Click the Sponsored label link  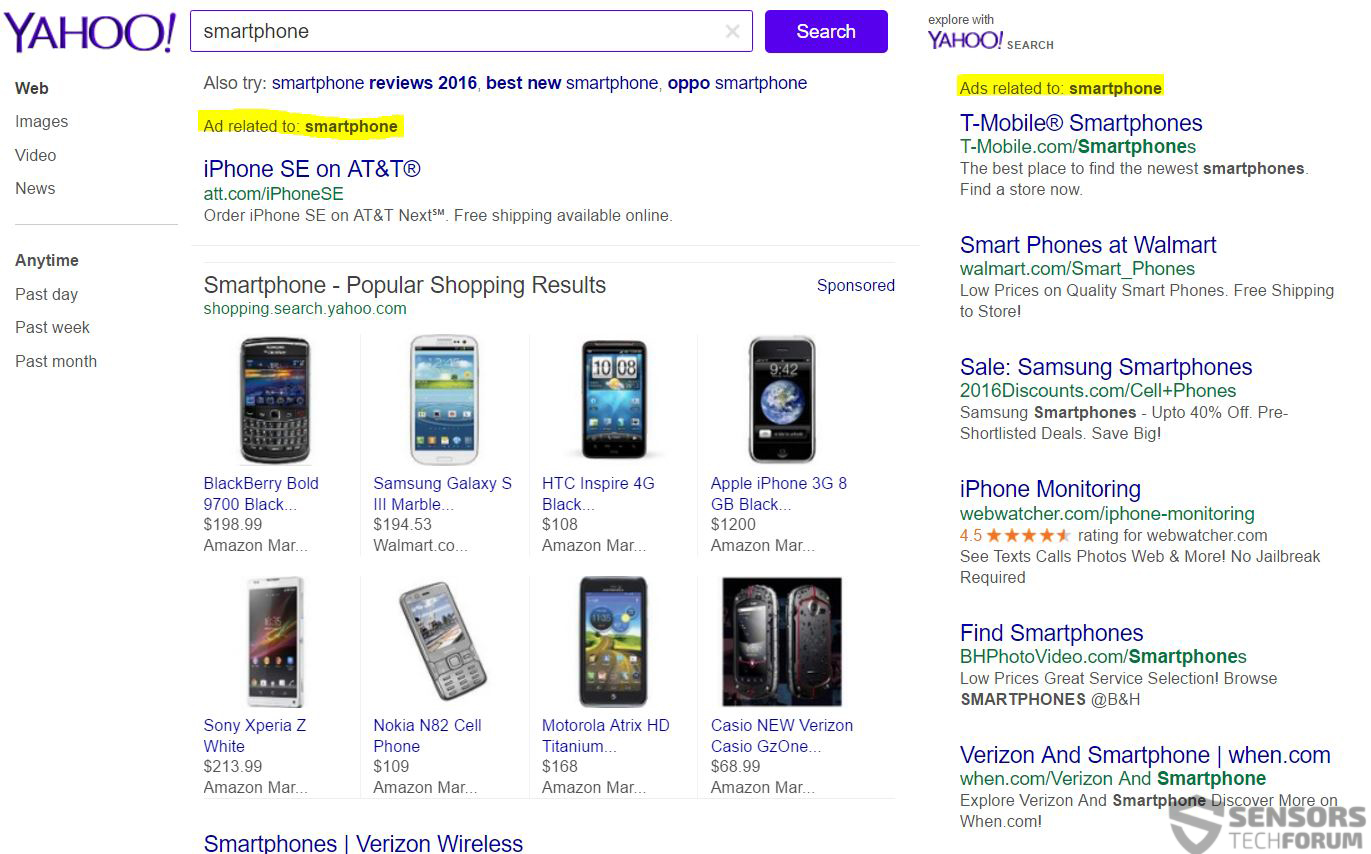pyautogui.click(x=856, y=285)
